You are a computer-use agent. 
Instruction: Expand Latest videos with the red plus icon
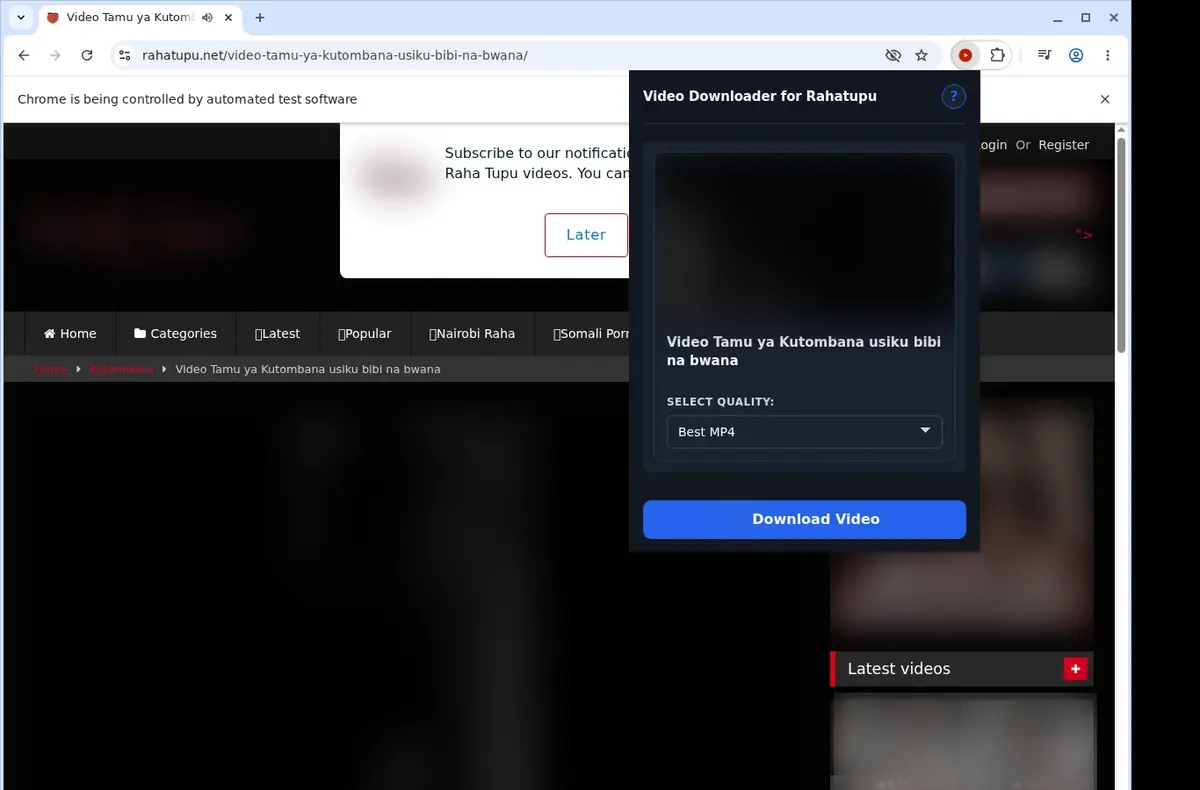pos(1075,669)
